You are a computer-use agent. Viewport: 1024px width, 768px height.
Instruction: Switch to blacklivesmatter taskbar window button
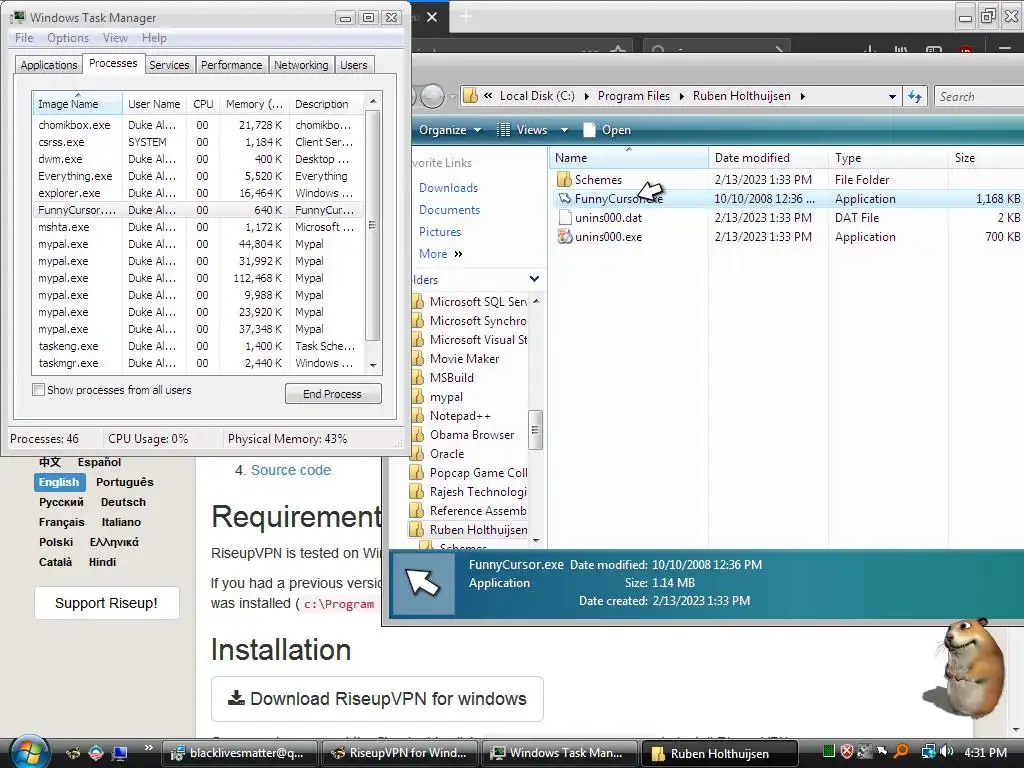pyautogui.click(x=239, y=753)
